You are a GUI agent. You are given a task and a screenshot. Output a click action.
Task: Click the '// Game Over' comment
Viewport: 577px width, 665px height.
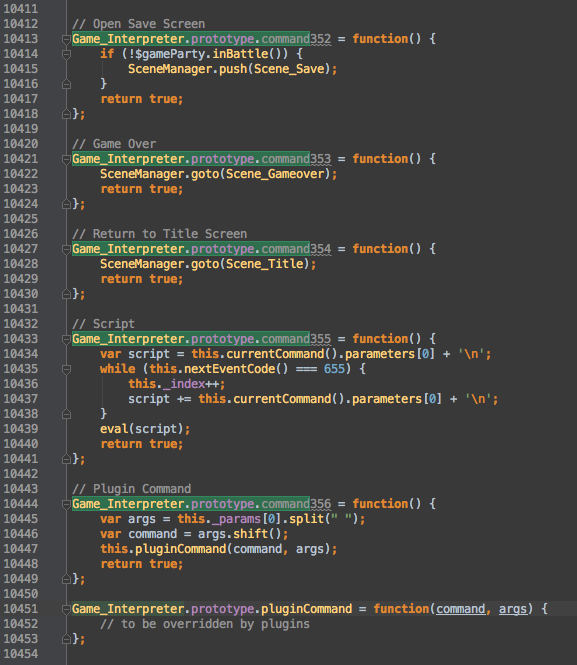click(x=114, y=144)
